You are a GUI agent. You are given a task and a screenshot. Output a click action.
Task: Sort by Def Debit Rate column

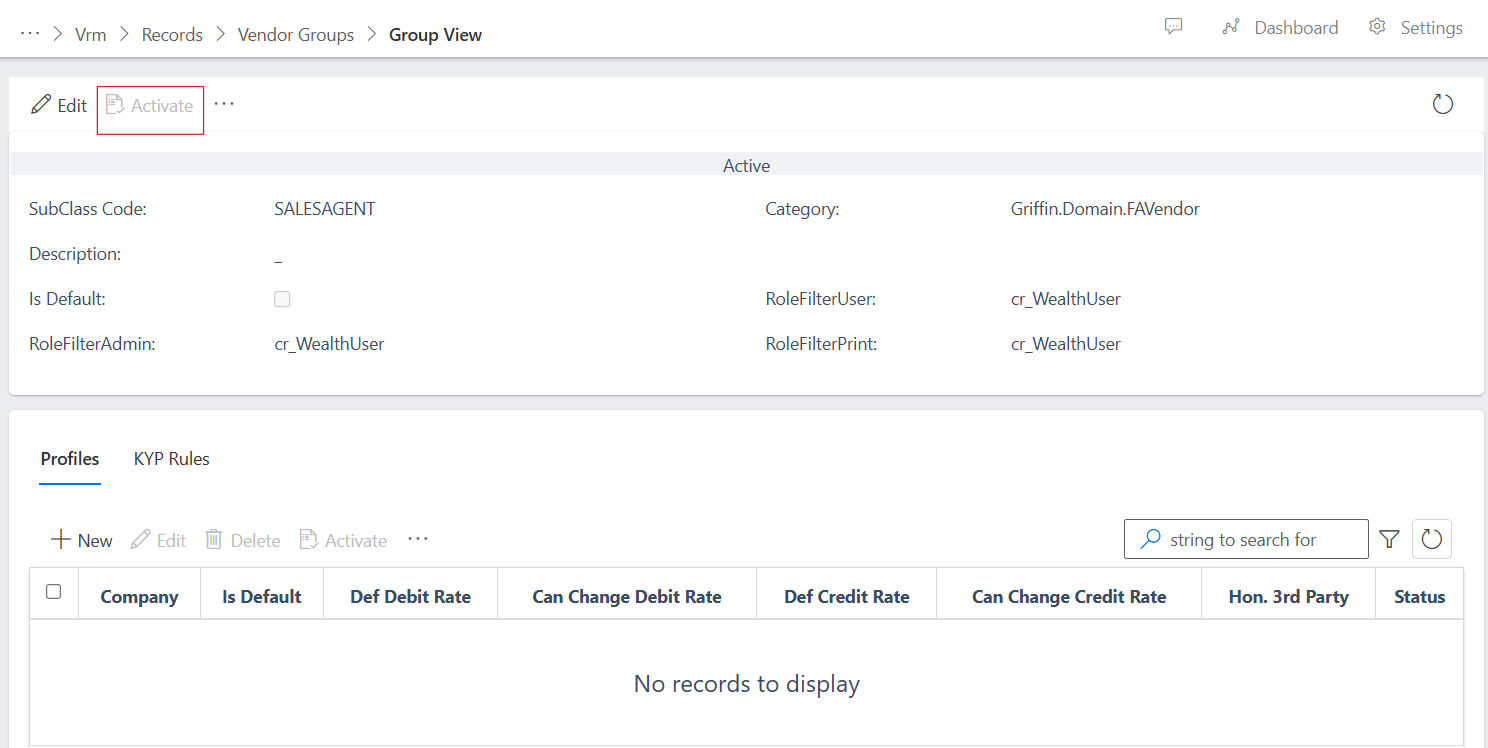point(410,597)
